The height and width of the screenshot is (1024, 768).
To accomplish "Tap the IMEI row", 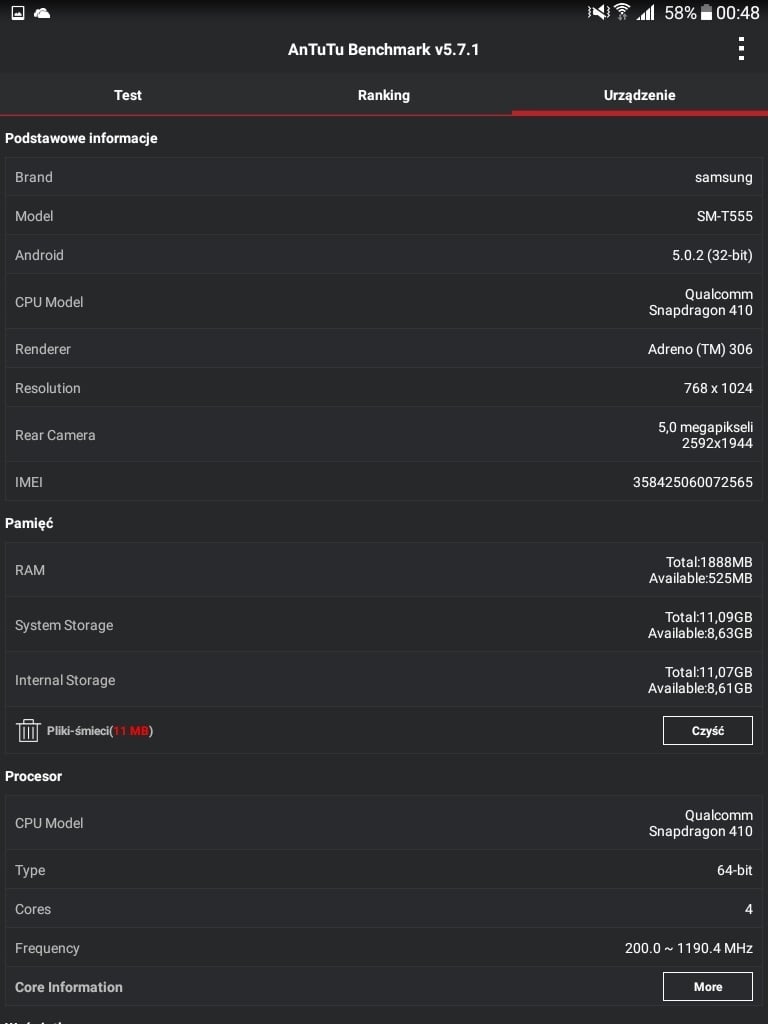I will click(384, 482).
